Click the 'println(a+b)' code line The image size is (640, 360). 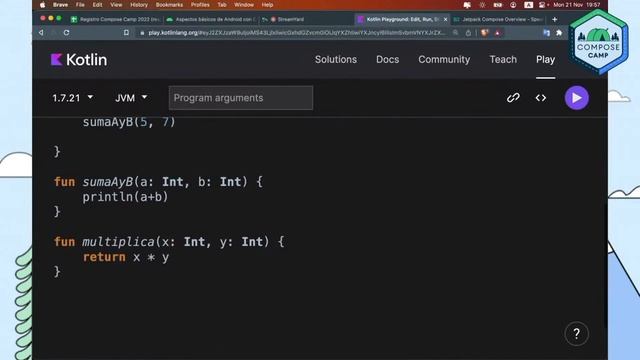pos(125,197)
